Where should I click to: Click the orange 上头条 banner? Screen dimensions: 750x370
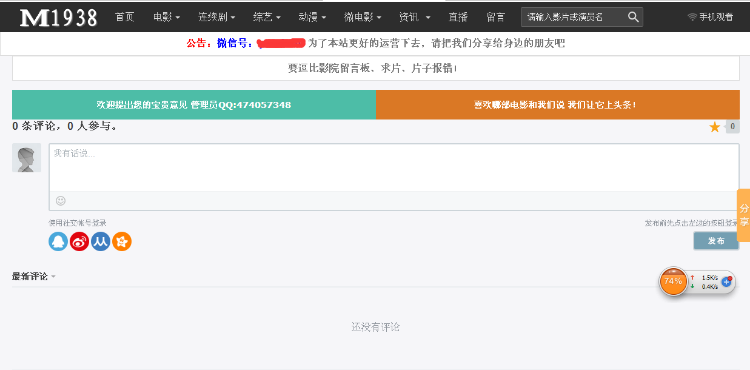558,105
